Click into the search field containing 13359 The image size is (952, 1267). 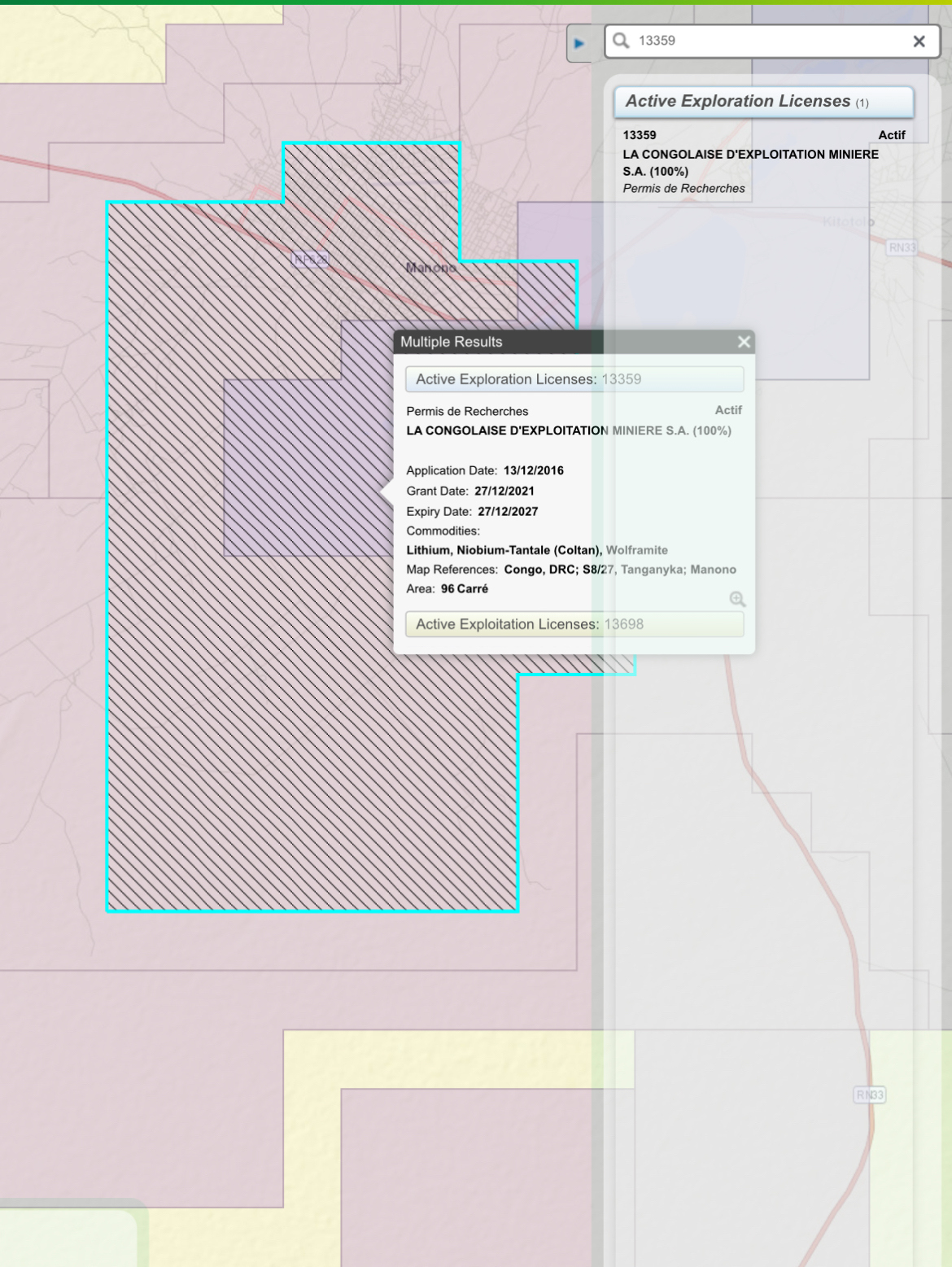(765, 41)
